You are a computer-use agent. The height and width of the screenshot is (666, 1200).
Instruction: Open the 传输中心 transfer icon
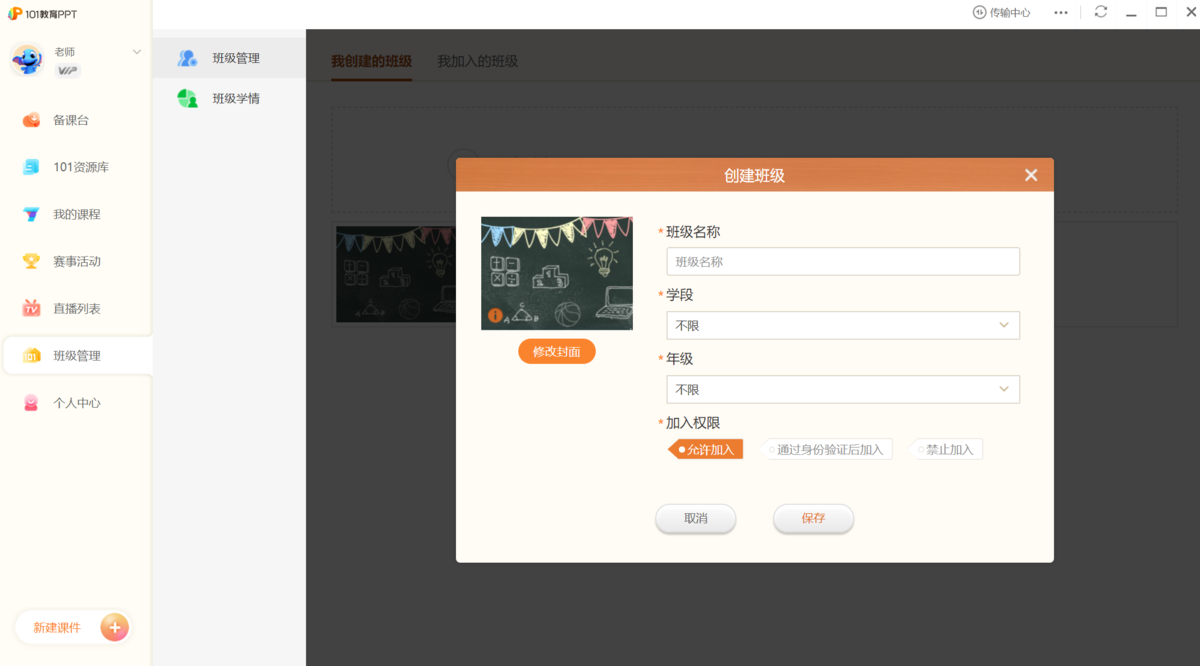click(979, 12)
